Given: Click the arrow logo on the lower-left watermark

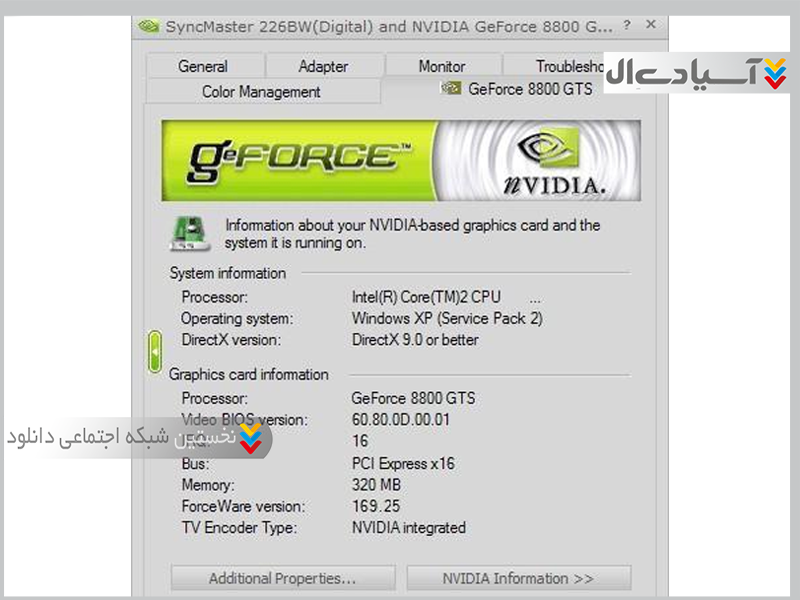Looking at the screenshot, I should point(251,438).
